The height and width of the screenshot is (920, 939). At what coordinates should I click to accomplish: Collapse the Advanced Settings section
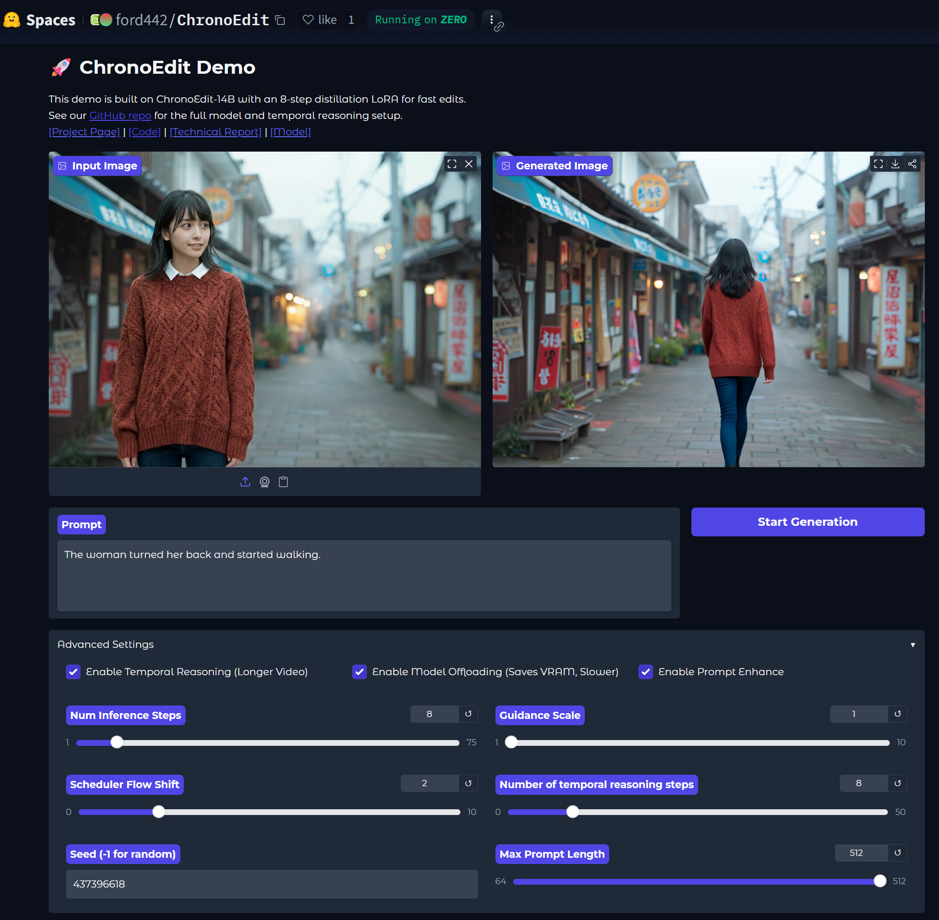pyautogui.click(x=913, y=645)
